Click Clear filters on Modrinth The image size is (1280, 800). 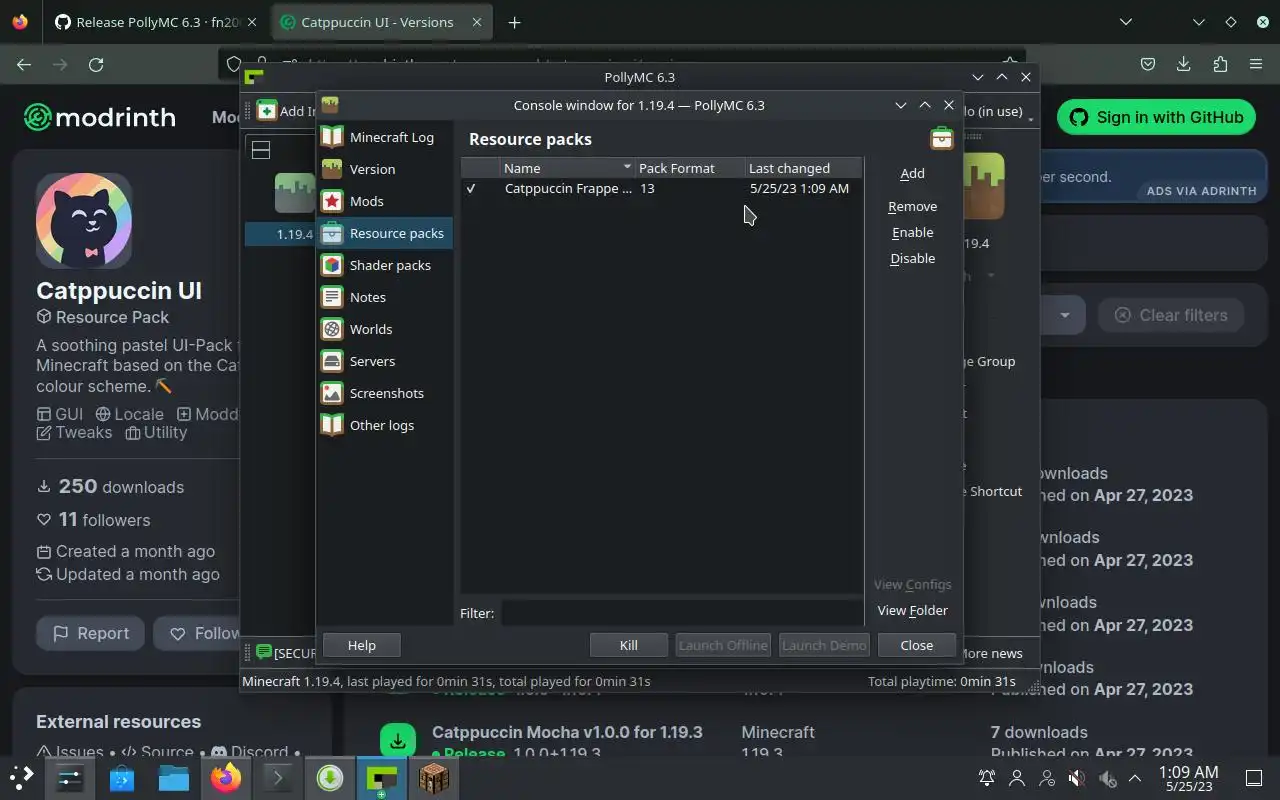(x=1170, y=315)
